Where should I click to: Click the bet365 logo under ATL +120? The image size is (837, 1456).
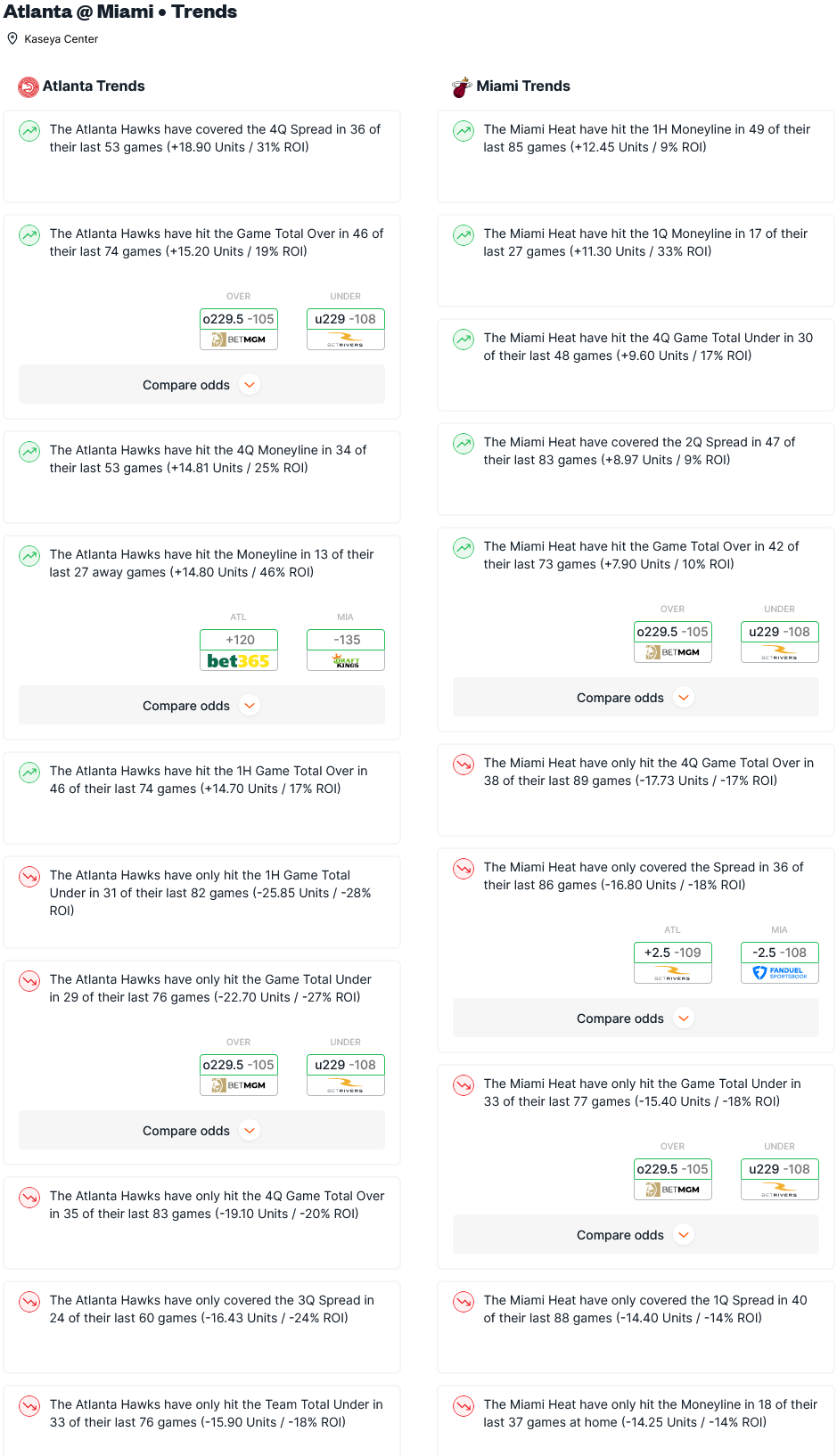tap(239, 661)
